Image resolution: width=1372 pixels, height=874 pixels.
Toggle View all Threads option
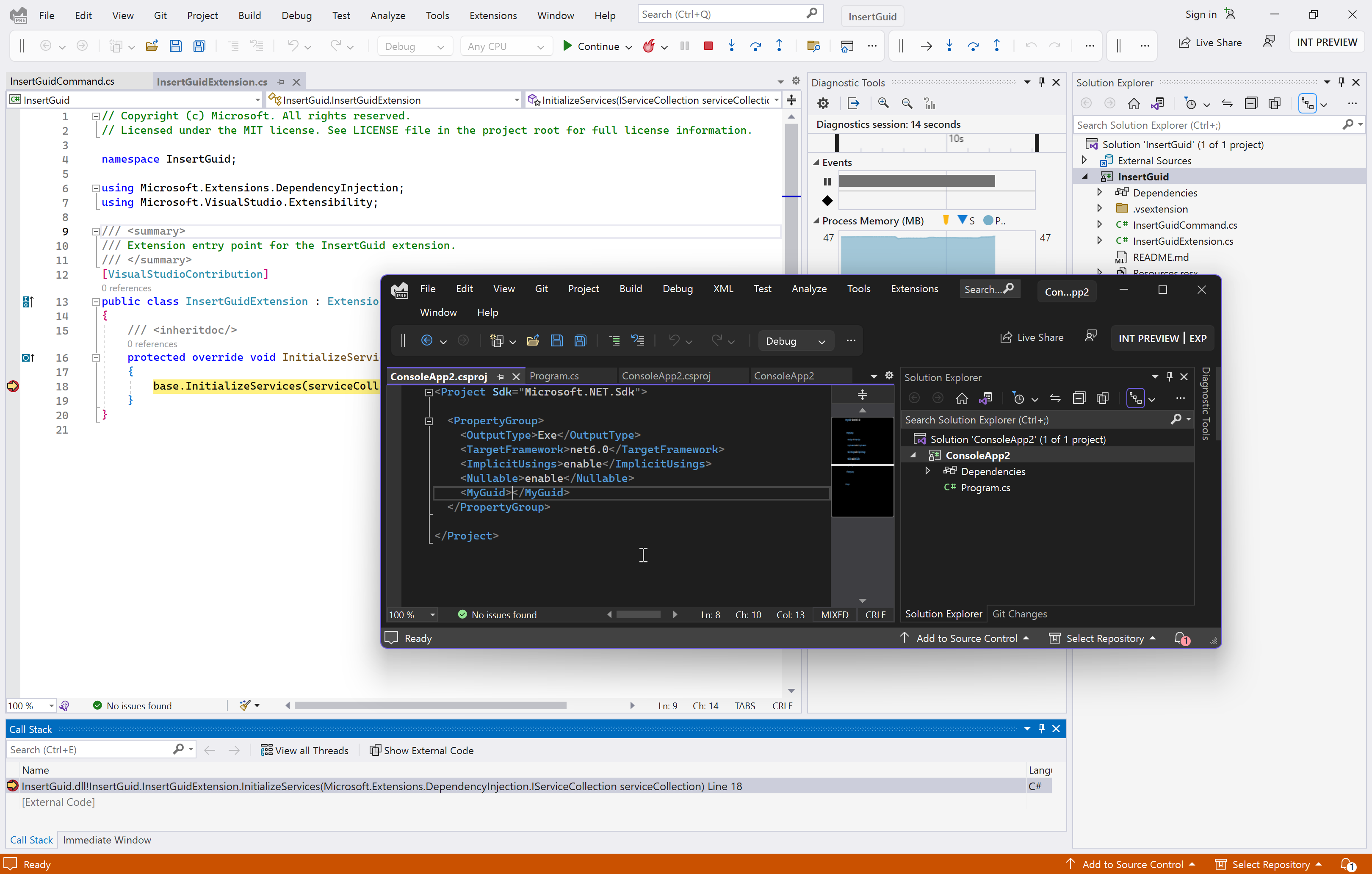(304, 750)
